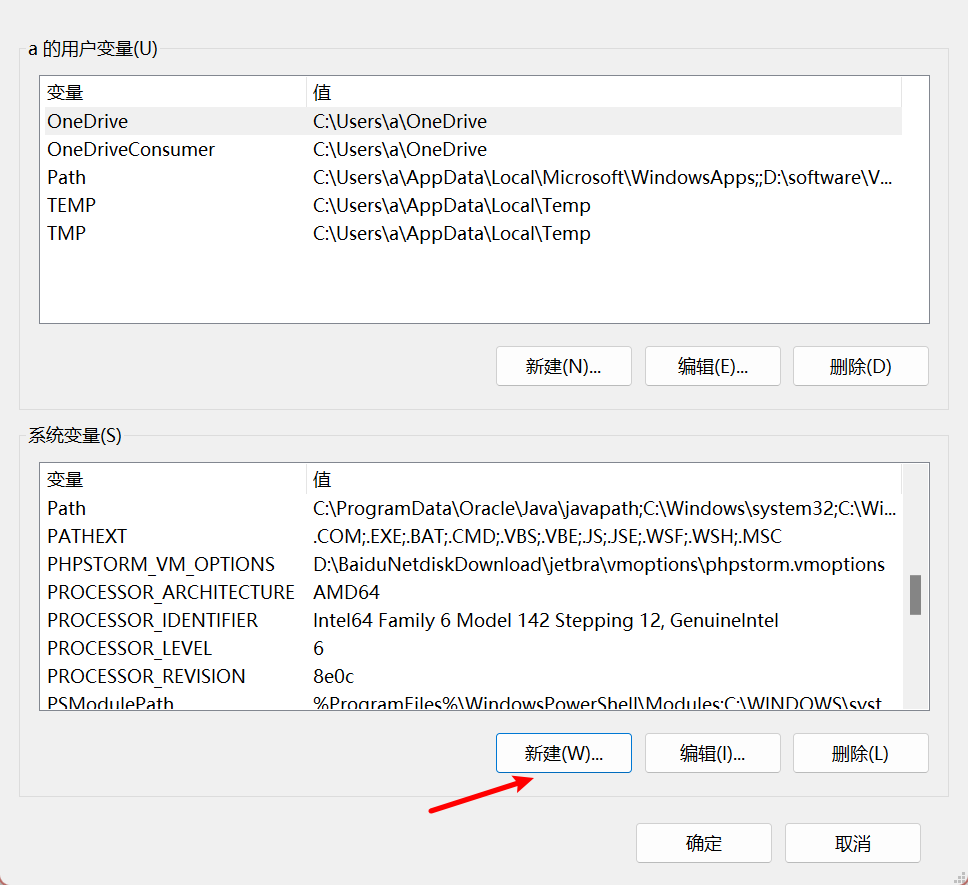Select the PATHEXT system variable
This screenshot has width=968, height=885.
(474, 536)
